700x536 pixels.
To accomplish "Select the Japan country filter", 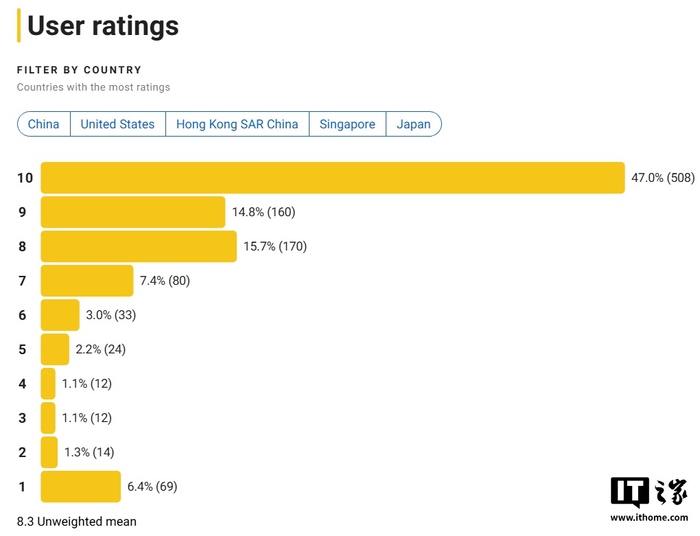I will click(x=414, y=124).
